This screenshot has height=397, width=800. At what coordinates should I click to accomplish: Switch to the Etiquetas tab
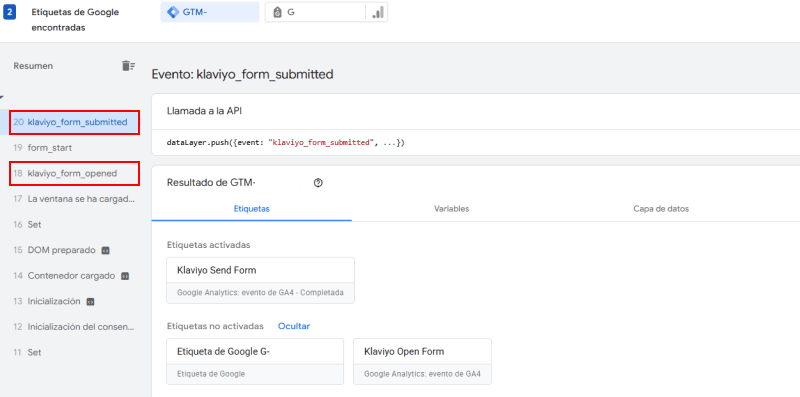pyautogui.click(x=252, y=209)
